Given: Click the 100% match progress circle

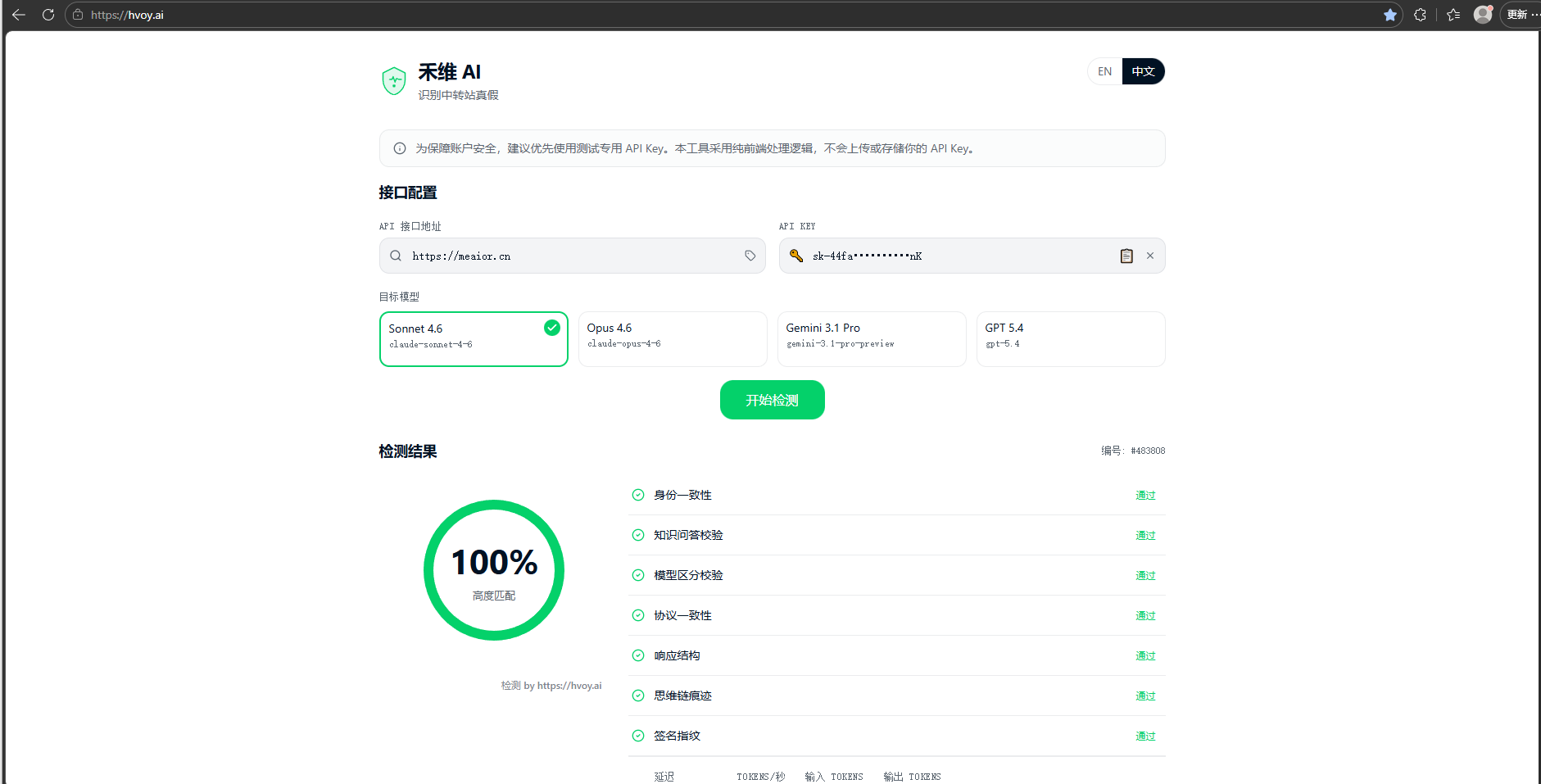Looking at the screenshot, I should pyautogui.click(x=493, y=569).
